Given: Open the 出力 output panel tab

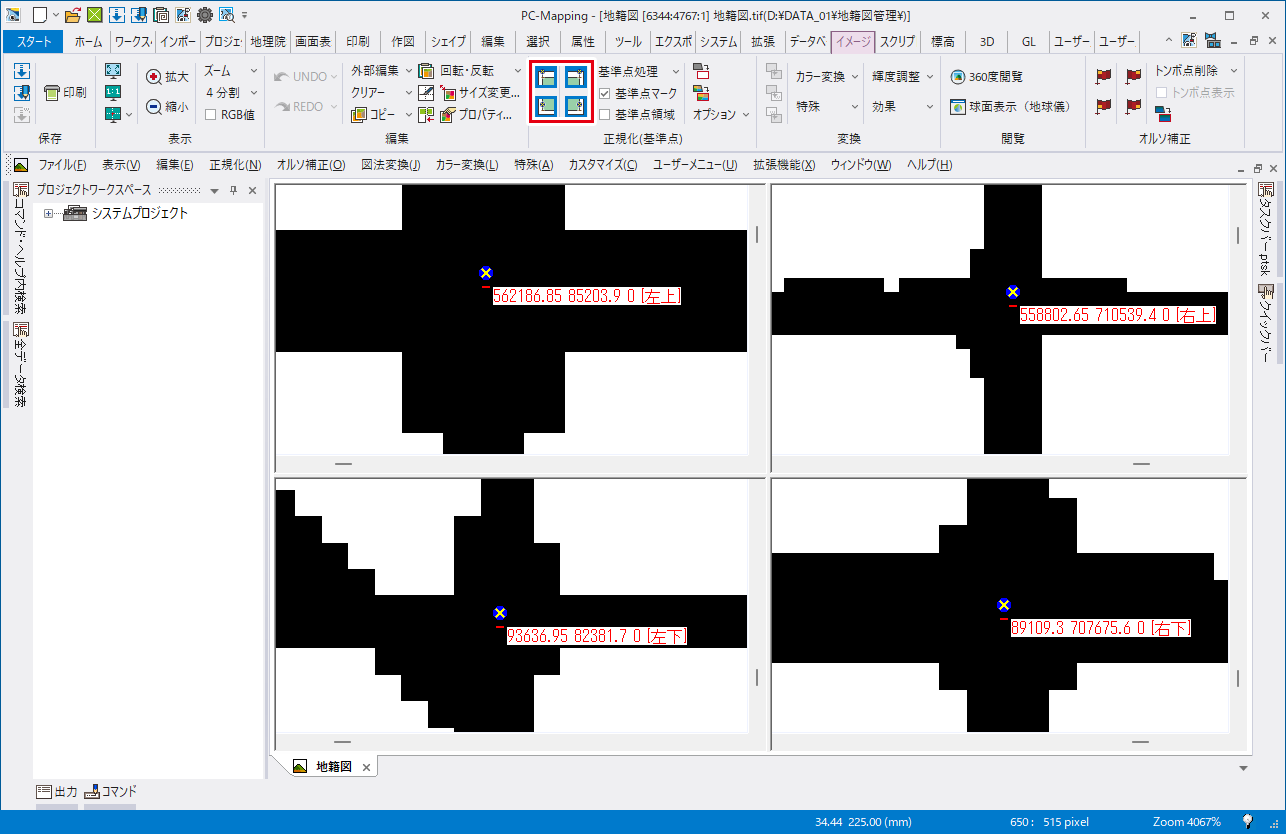Looking at the screenshot, I should 56,791.
